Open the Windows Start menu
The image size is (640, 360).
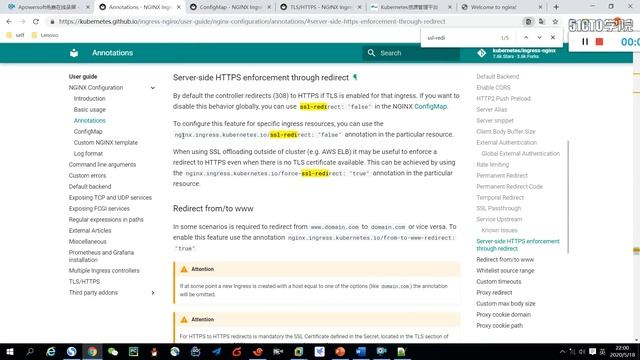coord(10,351)
